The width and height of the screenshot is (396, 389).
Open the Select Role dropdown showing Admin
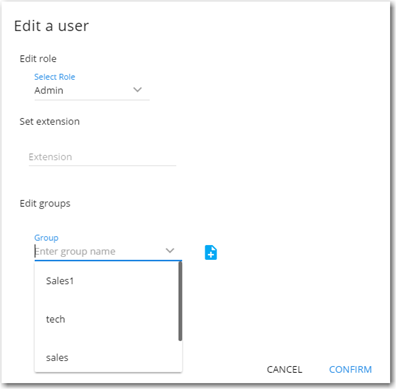(92, 90)
